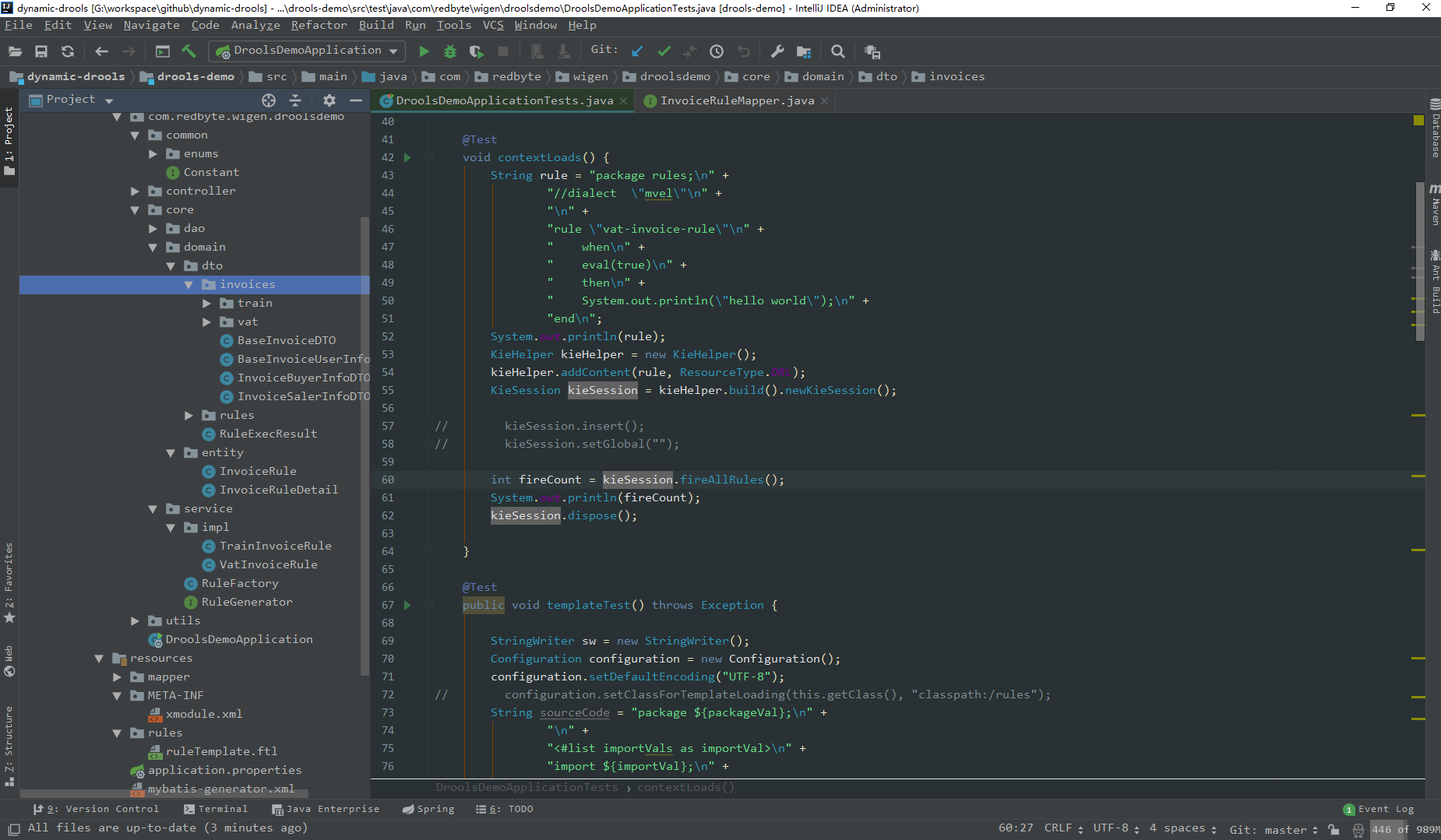Open the VCS menu
1441x840 pixels.
tap(493, 25)
